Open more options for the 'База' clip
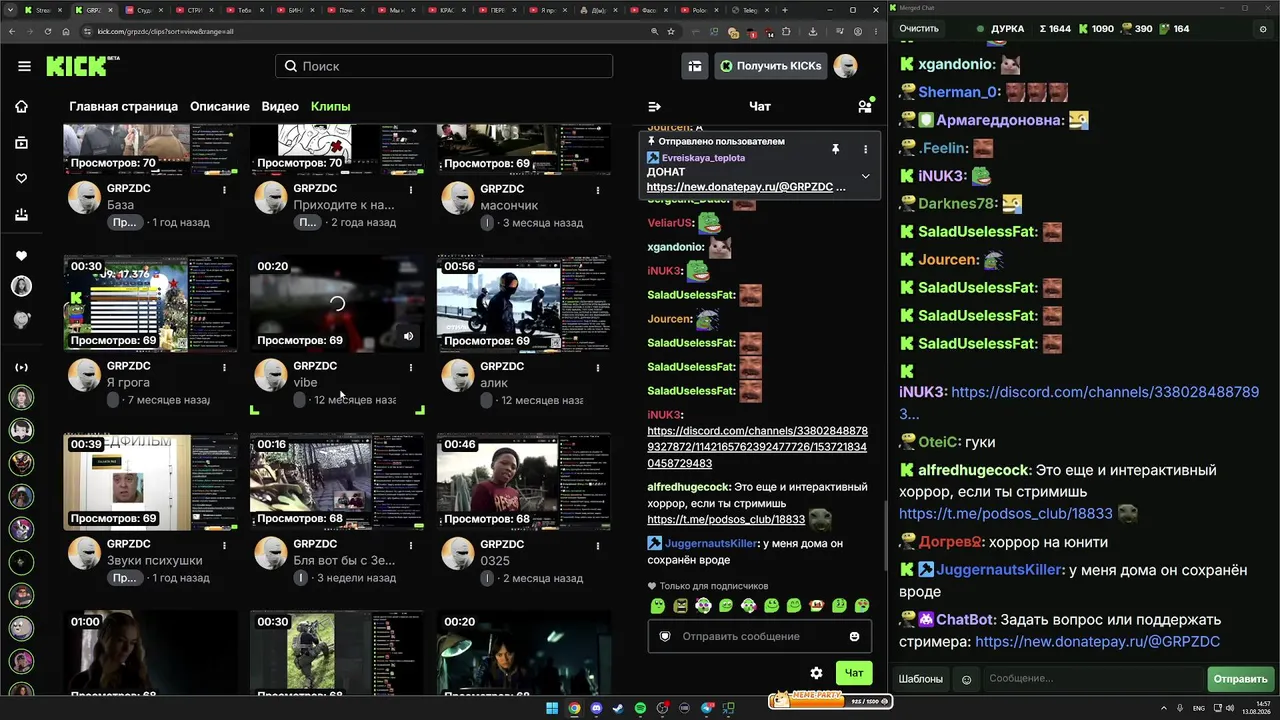Screen dimensions: 1280x720 (x=224, y=190)
